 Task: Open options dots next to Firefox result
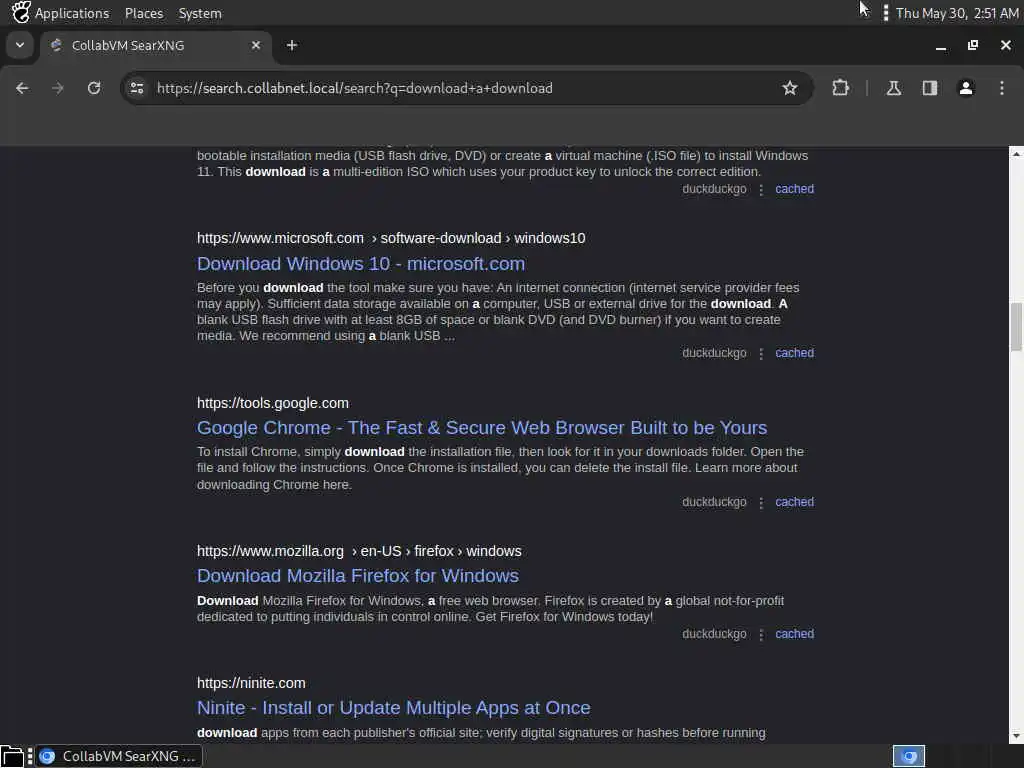pos(761,634)
